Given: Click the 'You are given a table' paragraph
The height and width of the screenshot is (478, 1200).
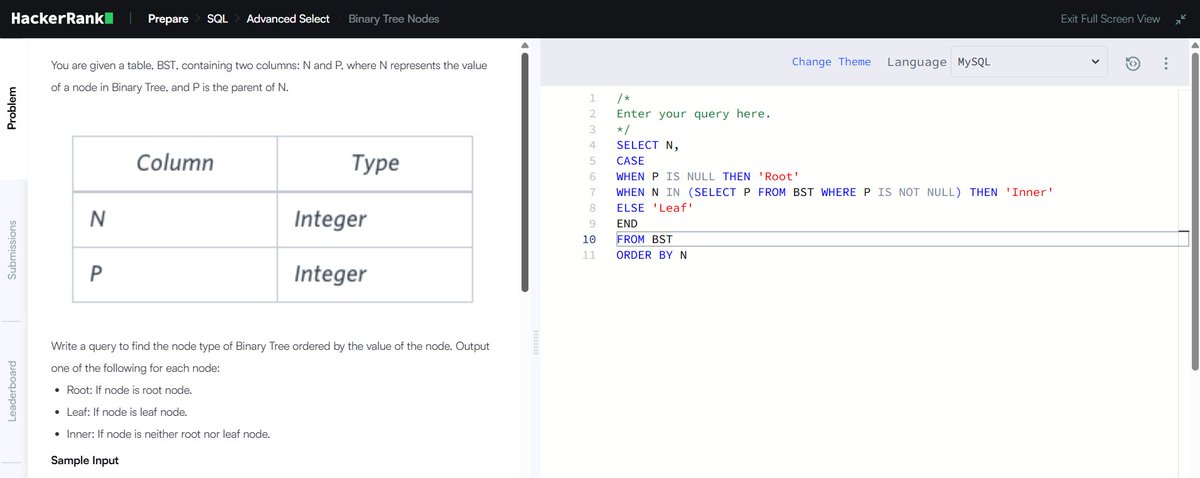Looking at the screenshot, I should [x=270, y=76].
